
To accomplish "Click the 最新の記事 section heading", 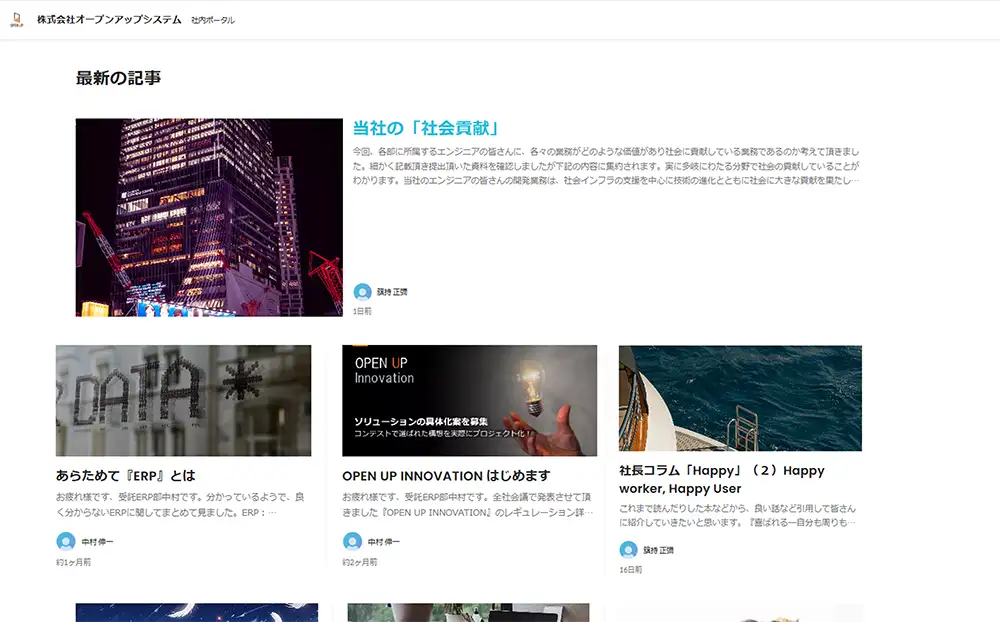I will pos(119,78).
